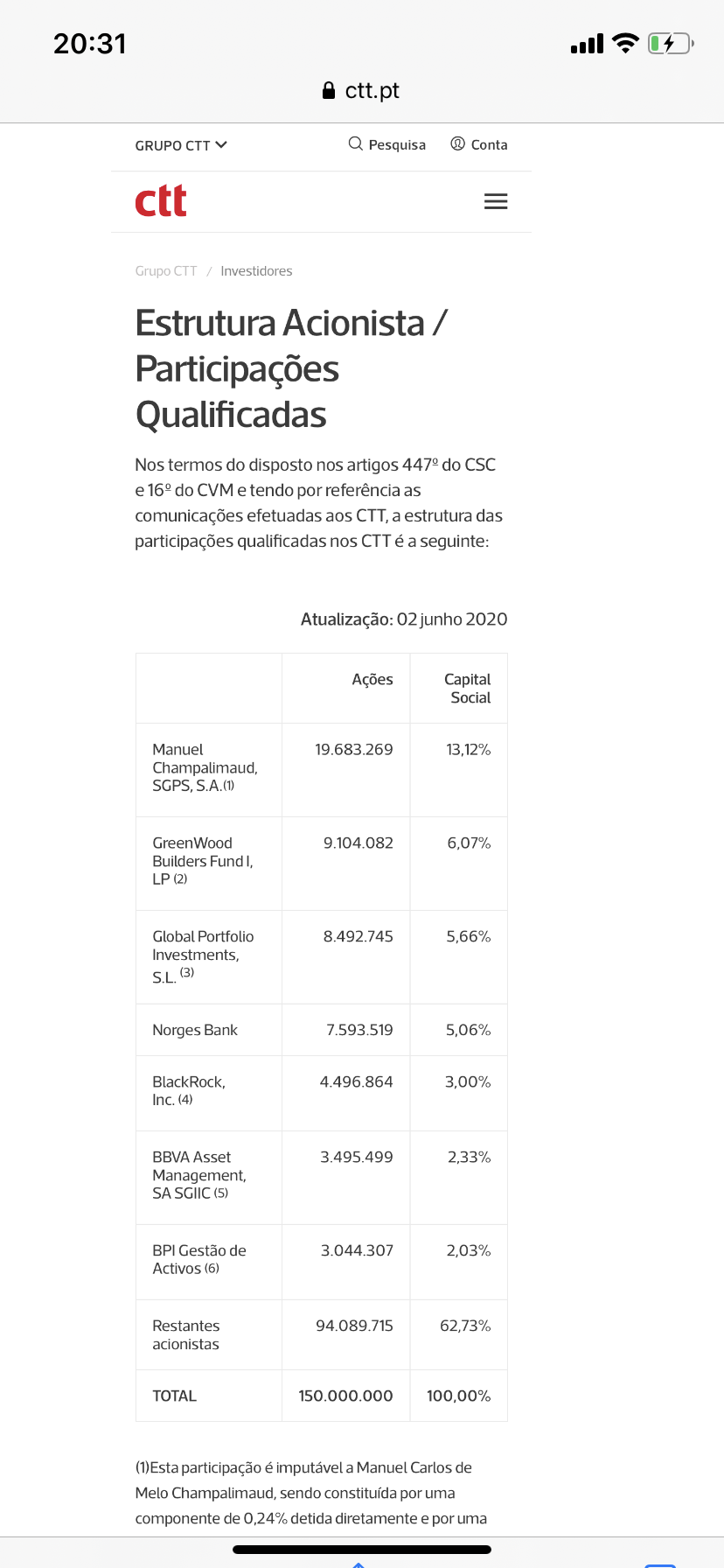The image size is (724, 1568).
Task: Expand the GRUPO CTT dropdown in top bar
Action: 181,145
